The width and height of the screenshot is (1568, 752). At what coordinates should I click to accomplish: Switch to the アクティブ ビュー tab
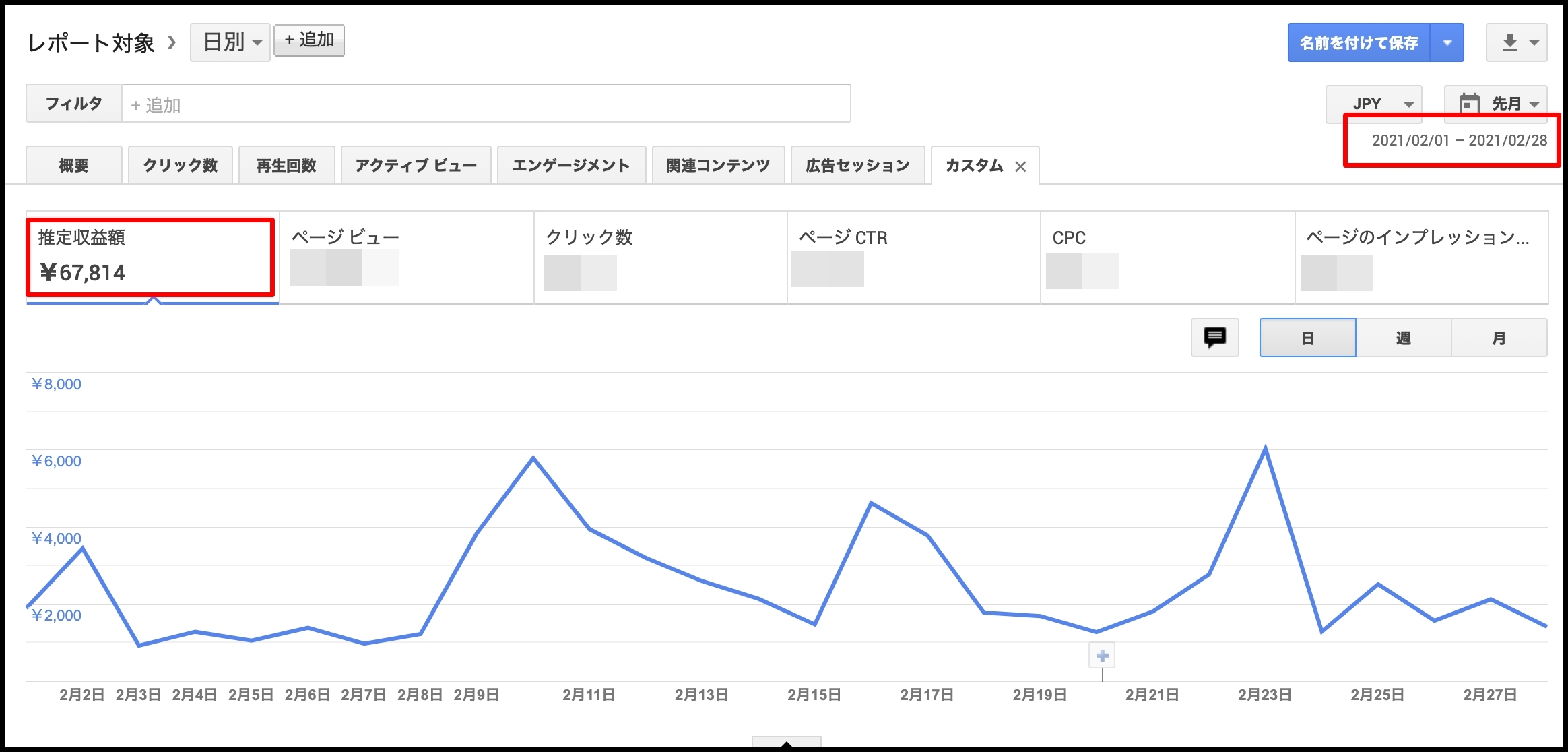[x=416, y=165]
